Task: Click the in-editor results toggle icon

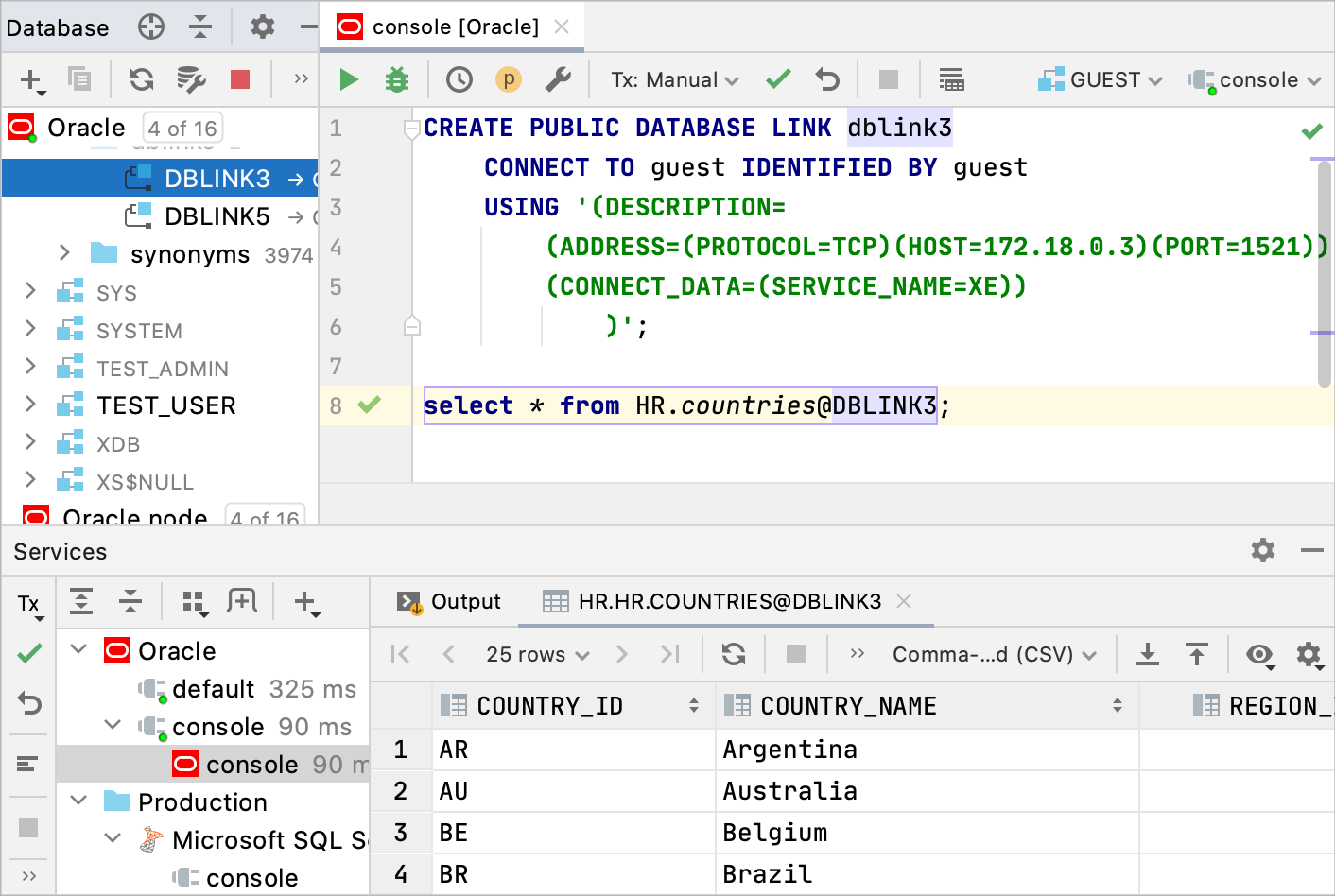Action: pyautogui.click(x=951, y=80)
